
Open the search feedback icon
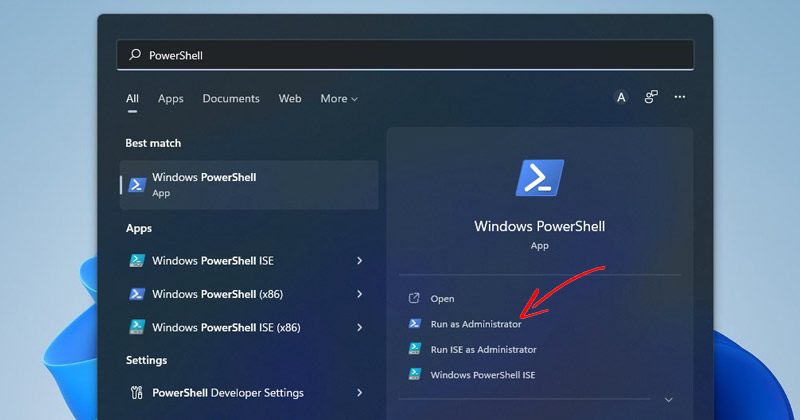(651, 97)
